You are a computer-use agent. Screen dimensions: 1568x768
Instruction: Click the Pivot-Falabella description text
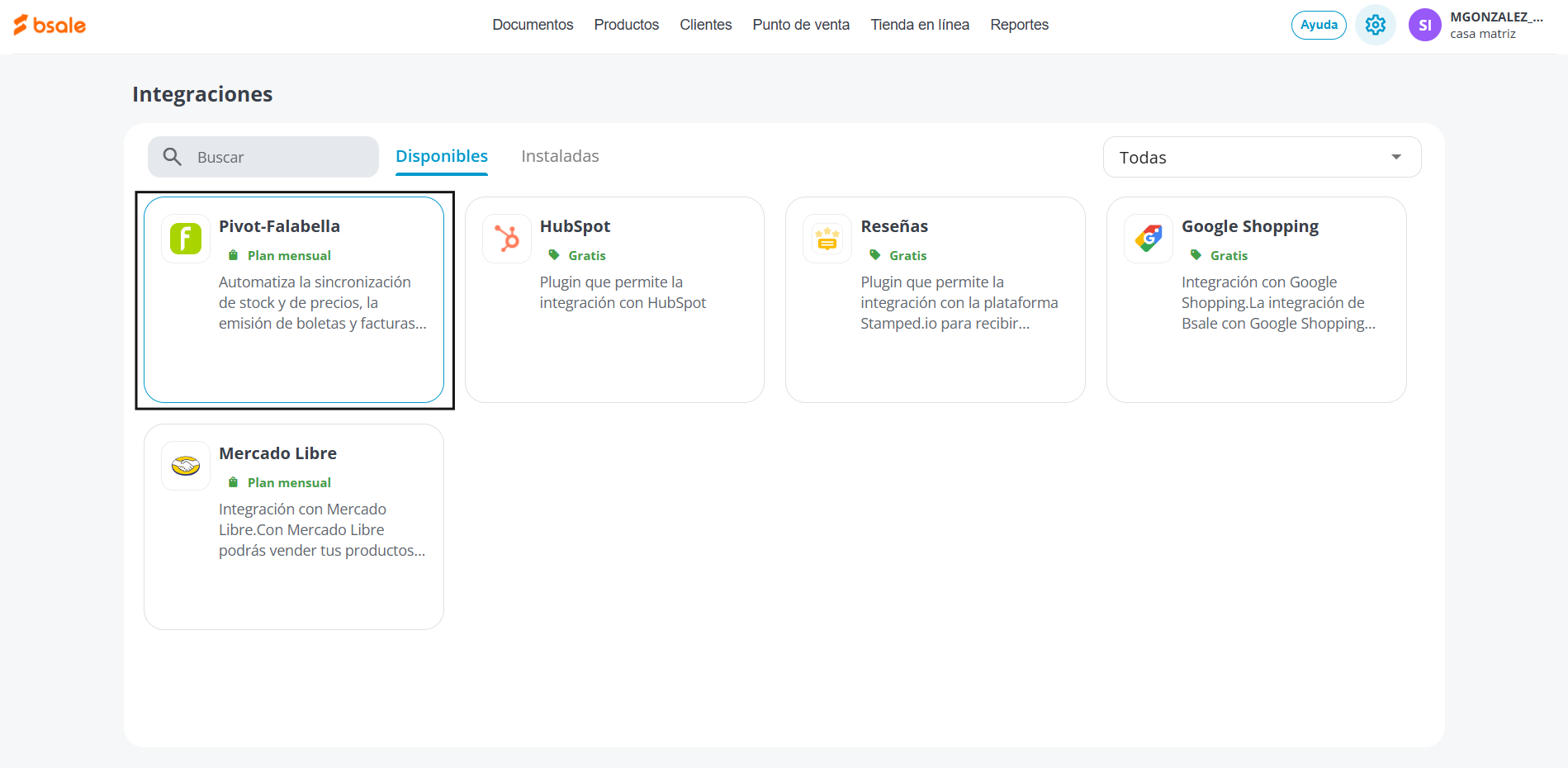click(323, 303)
